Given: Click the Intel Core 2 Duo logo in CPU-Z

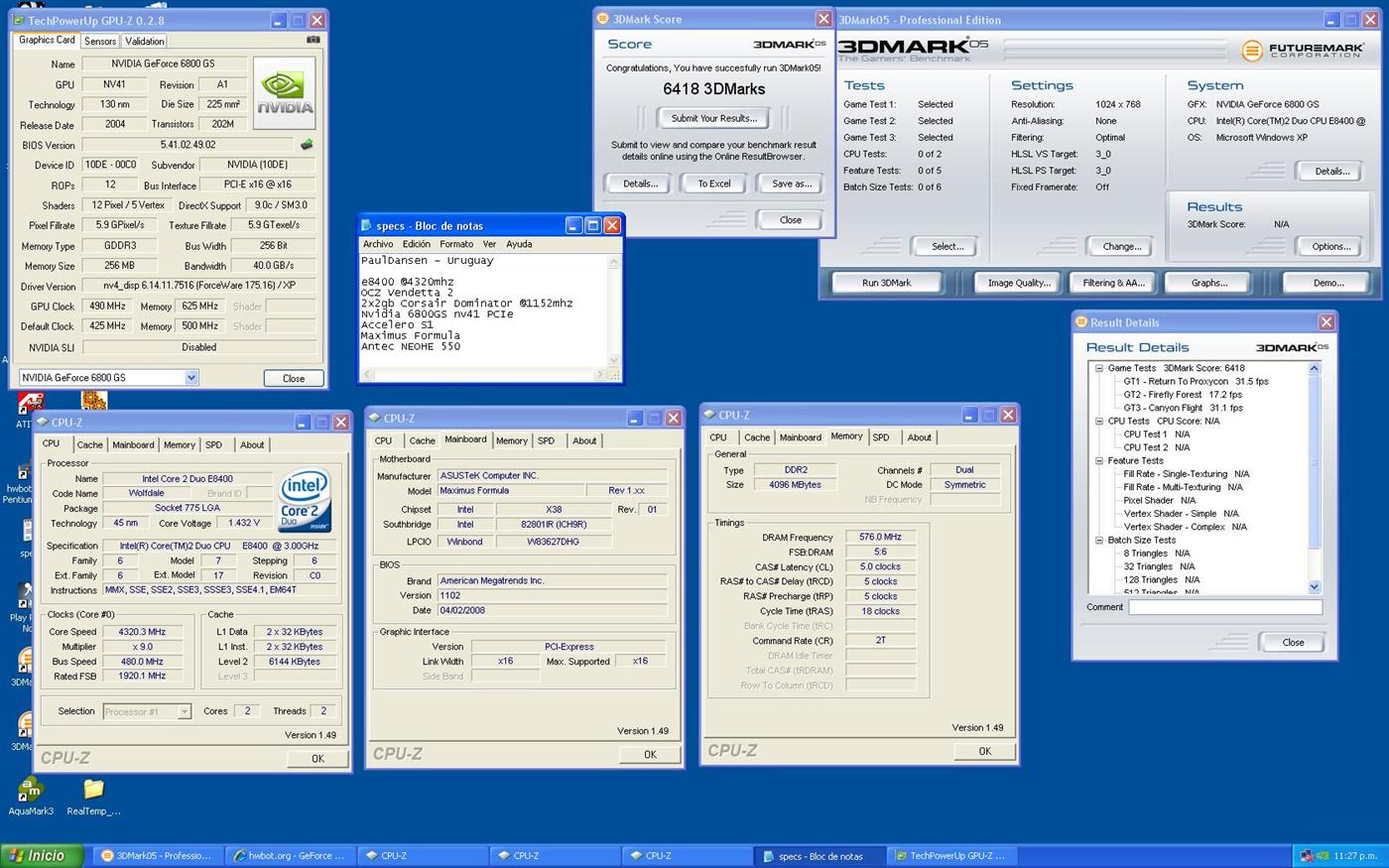Looking at the screenshot, I should 305,502.
